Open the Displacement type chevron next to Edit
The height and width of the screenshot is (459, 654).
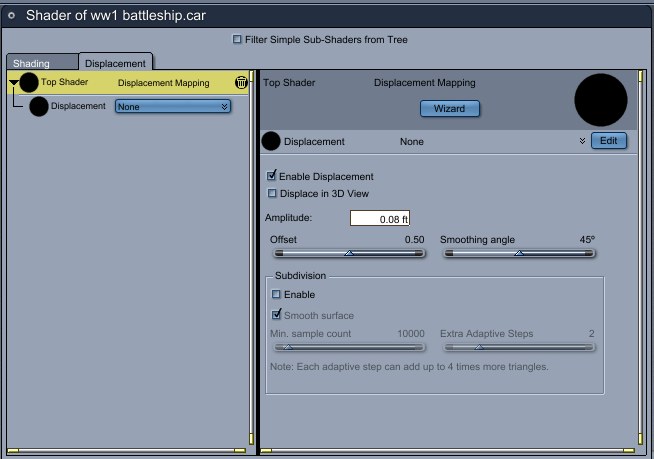click(x=582, y=141)
